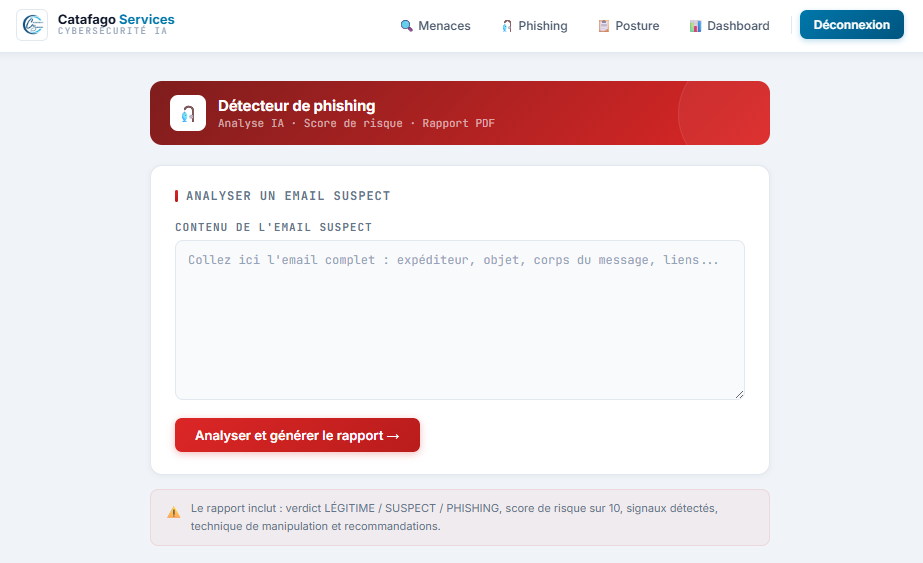The height and width of the screenshot is (563, 923).
Task: Click the Détecteur de phishing title
Action: coord(297,106)
